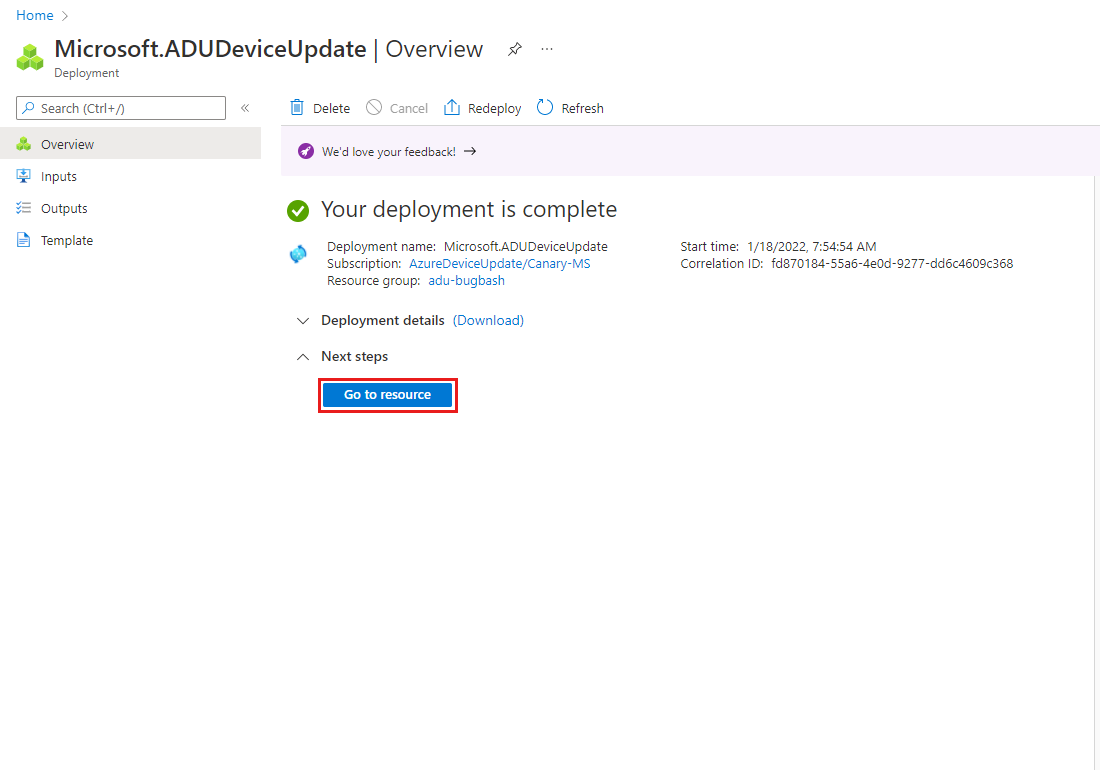Open Template in the sidebar
This screenshot has width=1100, height=770.
click(x=130, y=241)
